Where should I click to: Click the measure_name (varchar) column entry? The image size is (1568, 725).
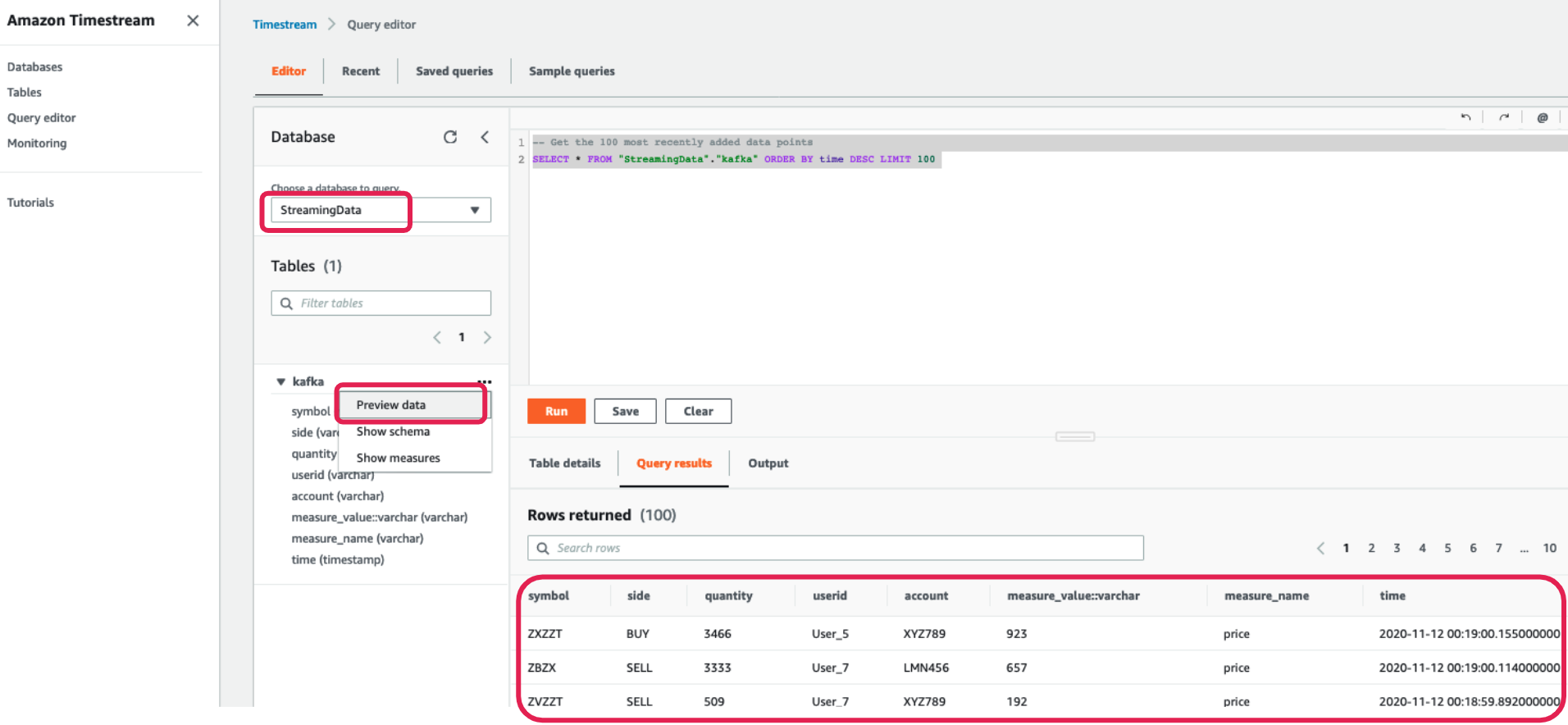tap(358, 539)
